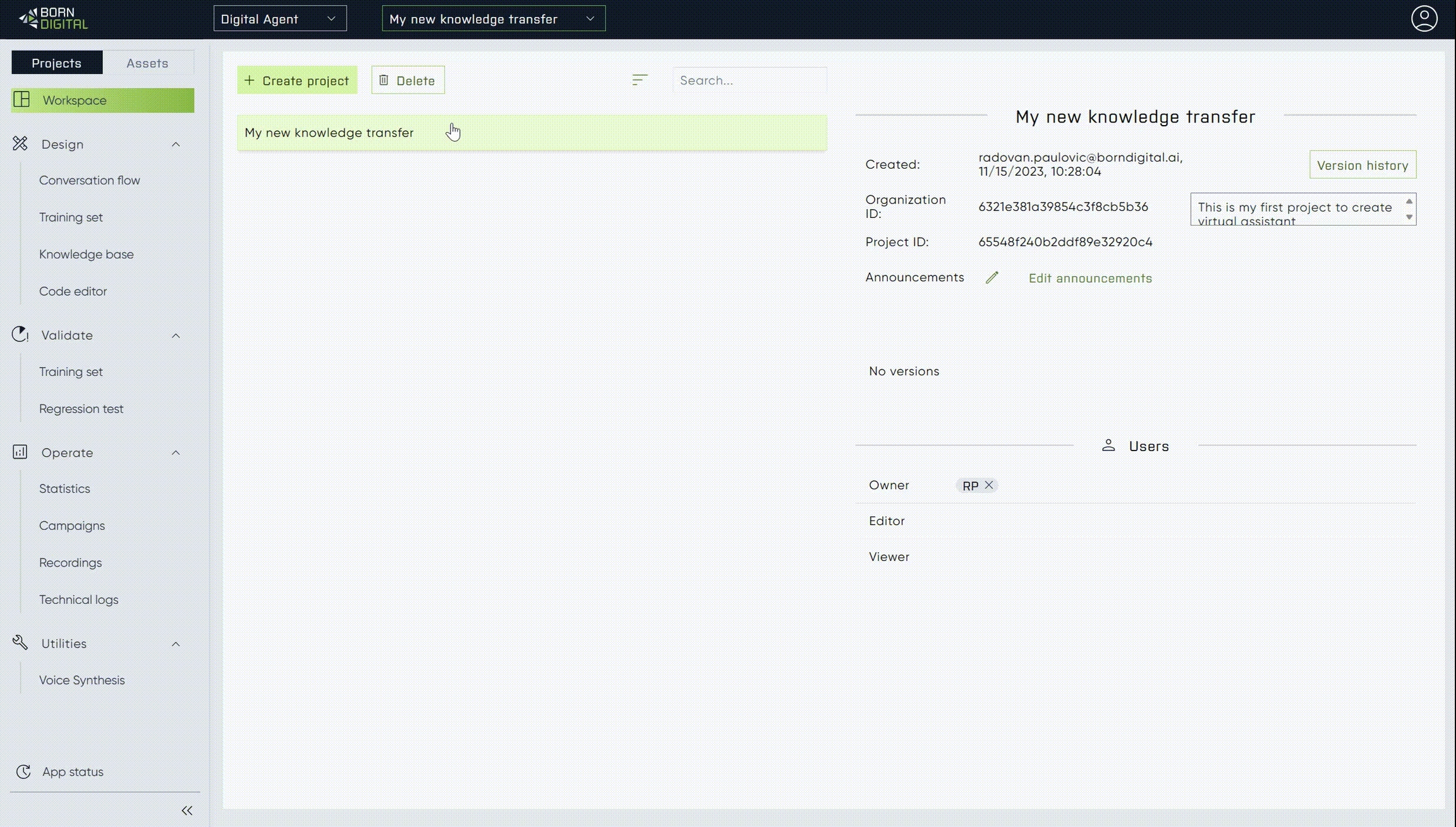Viewport: 1456px width, 827px height.
Task: Open project selector dropdown in header
Action: [494, 19]
